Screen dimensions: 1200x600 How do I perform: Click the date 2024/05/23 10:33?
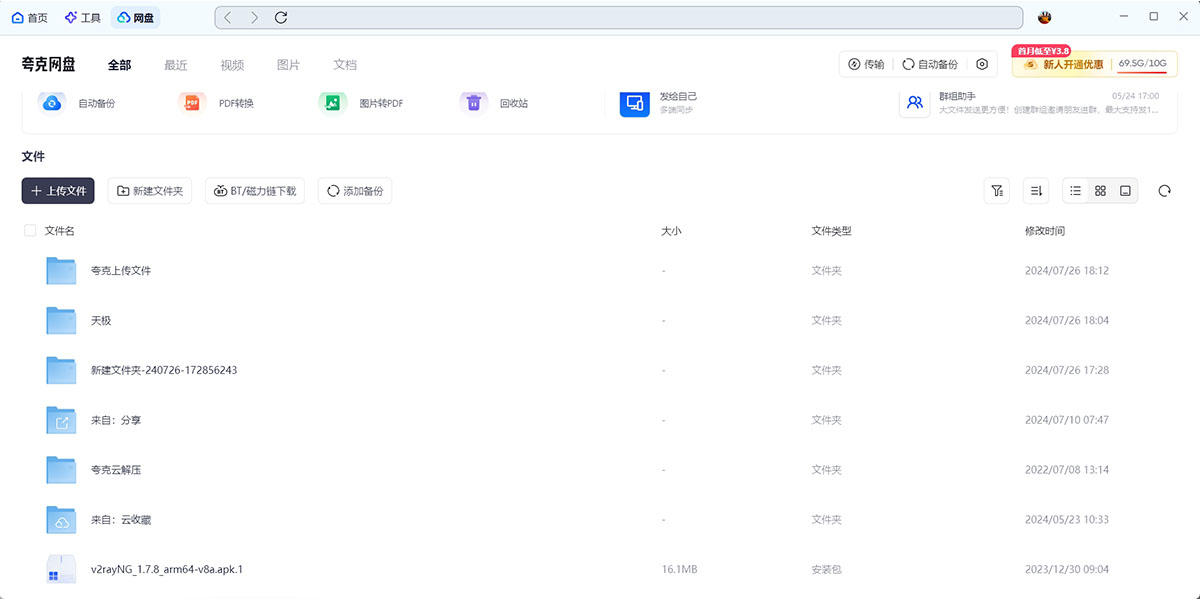click(x=1067, y=520)
